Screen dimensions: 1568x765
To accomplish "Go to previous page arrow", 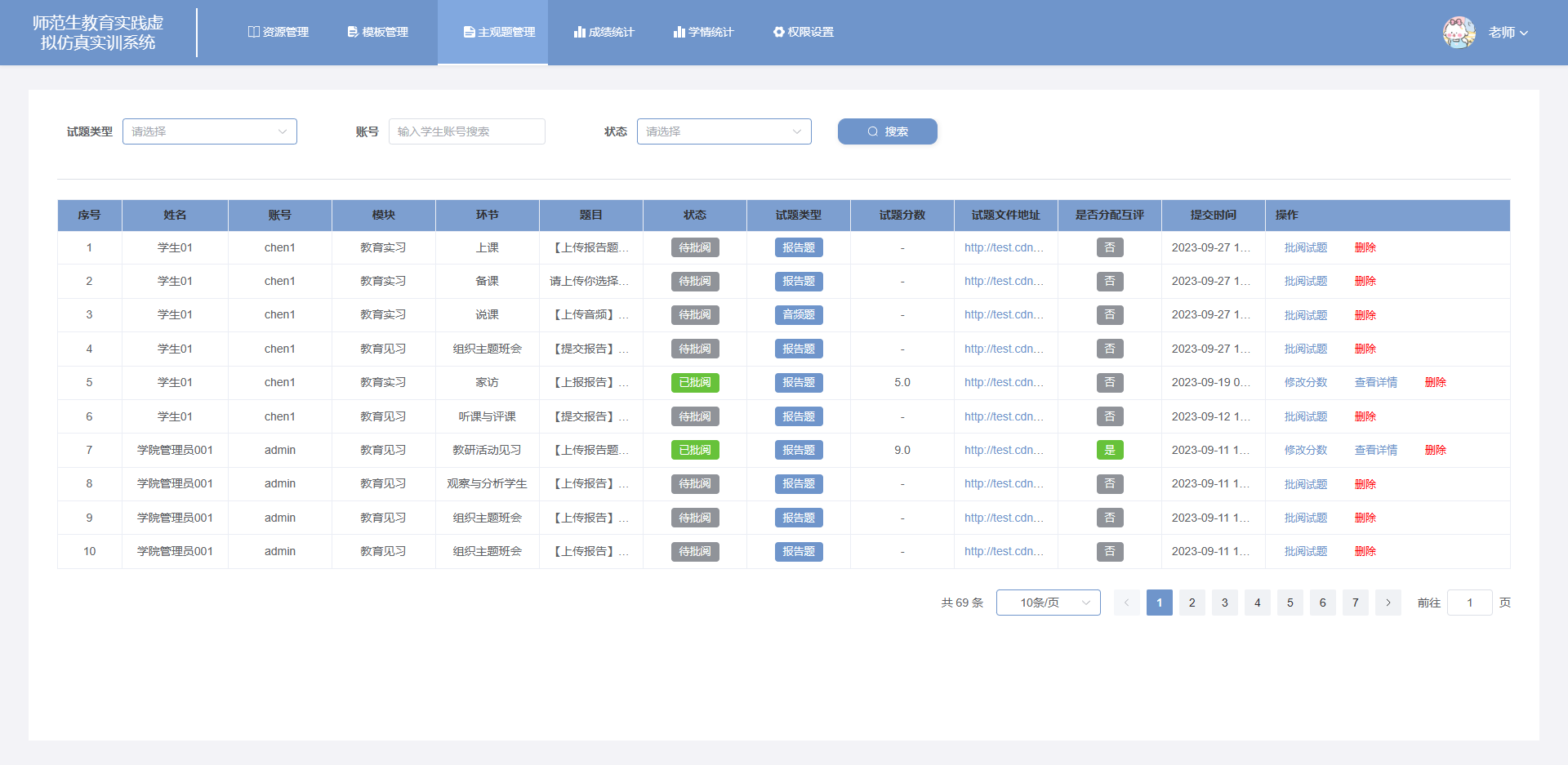I will click(x=1127, y=603).
